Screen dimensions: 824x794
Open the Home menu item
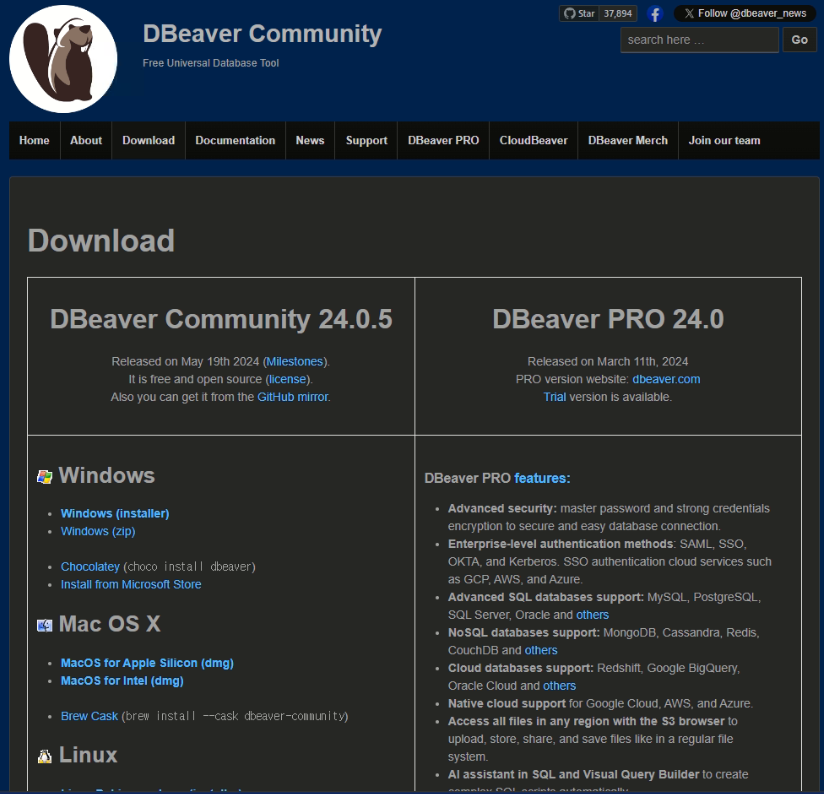(34, 140)
